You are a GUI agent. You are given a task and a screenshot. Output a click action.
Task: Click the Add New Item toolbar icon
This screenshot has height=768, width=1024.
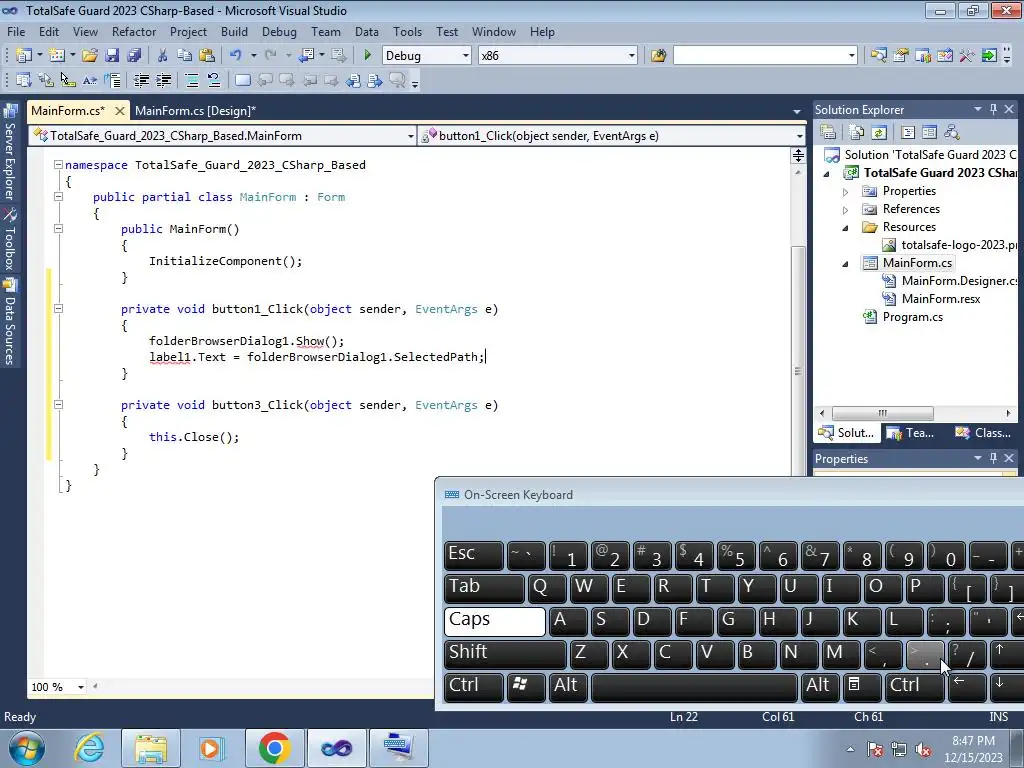(57, 56)
